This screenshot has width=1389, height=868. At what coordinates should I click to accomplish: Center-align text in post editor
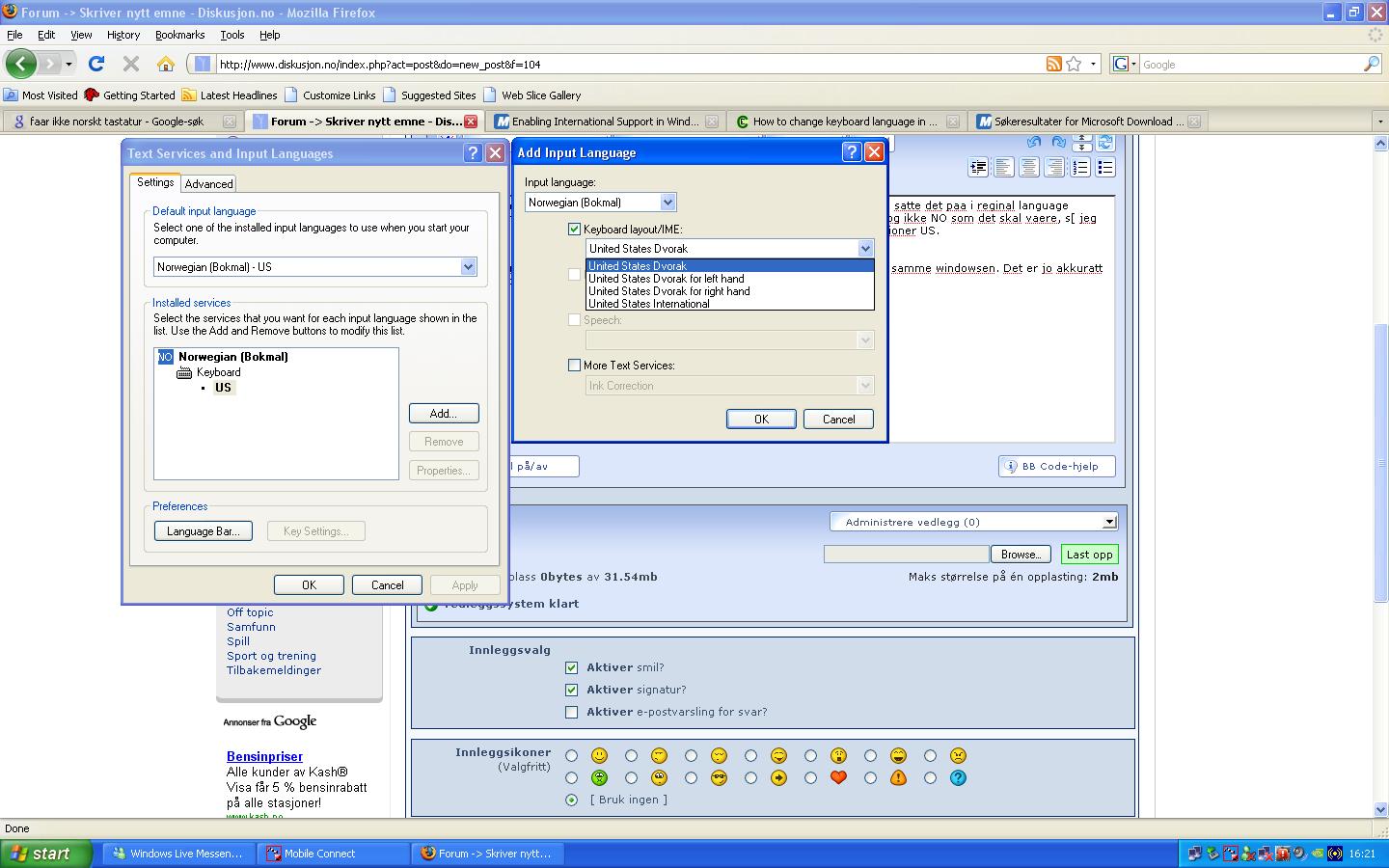pyautogui.click(x=1029, y=168)
